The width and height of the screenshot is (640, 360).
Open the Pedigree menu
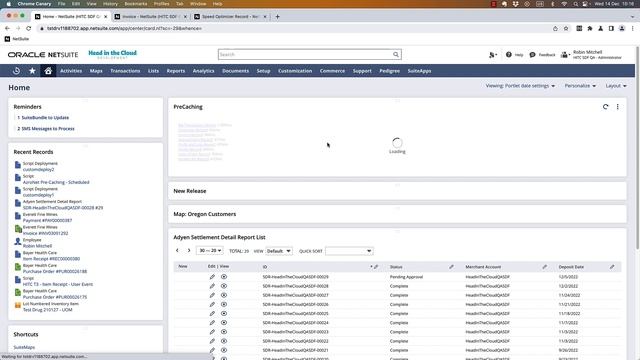pos(389,71)
